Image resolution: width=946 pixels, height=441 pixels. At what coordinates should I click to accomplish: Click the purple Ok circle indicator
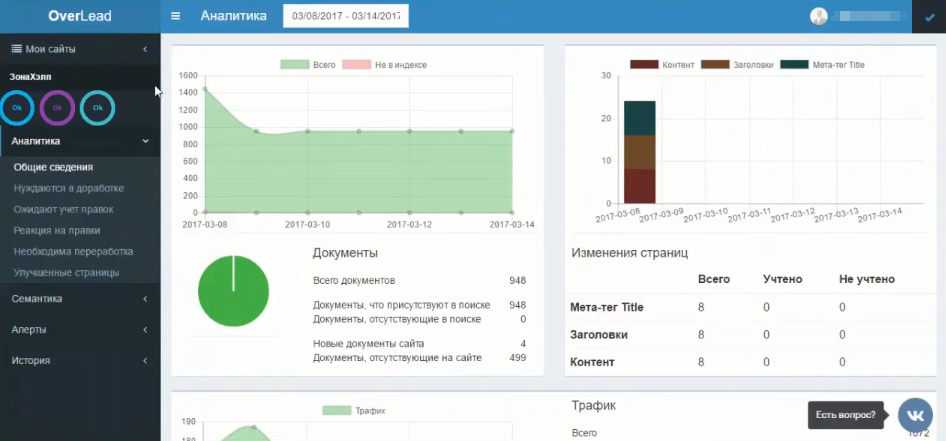[x=57, y=107]
